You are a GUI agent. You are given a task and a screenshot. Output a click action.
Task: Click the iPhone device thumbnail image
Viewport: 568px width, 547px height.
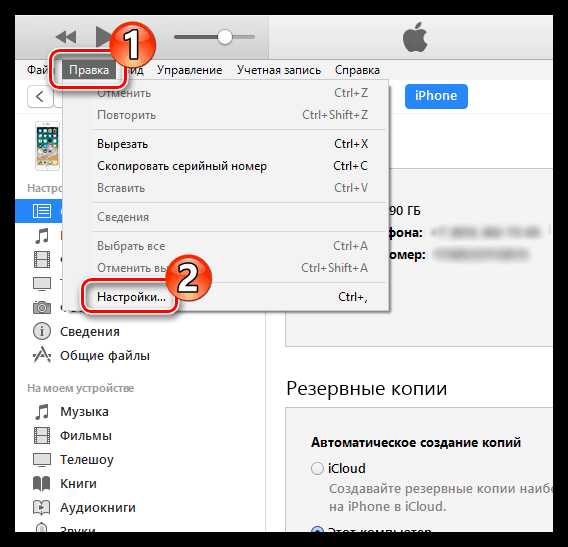(47, 146)
